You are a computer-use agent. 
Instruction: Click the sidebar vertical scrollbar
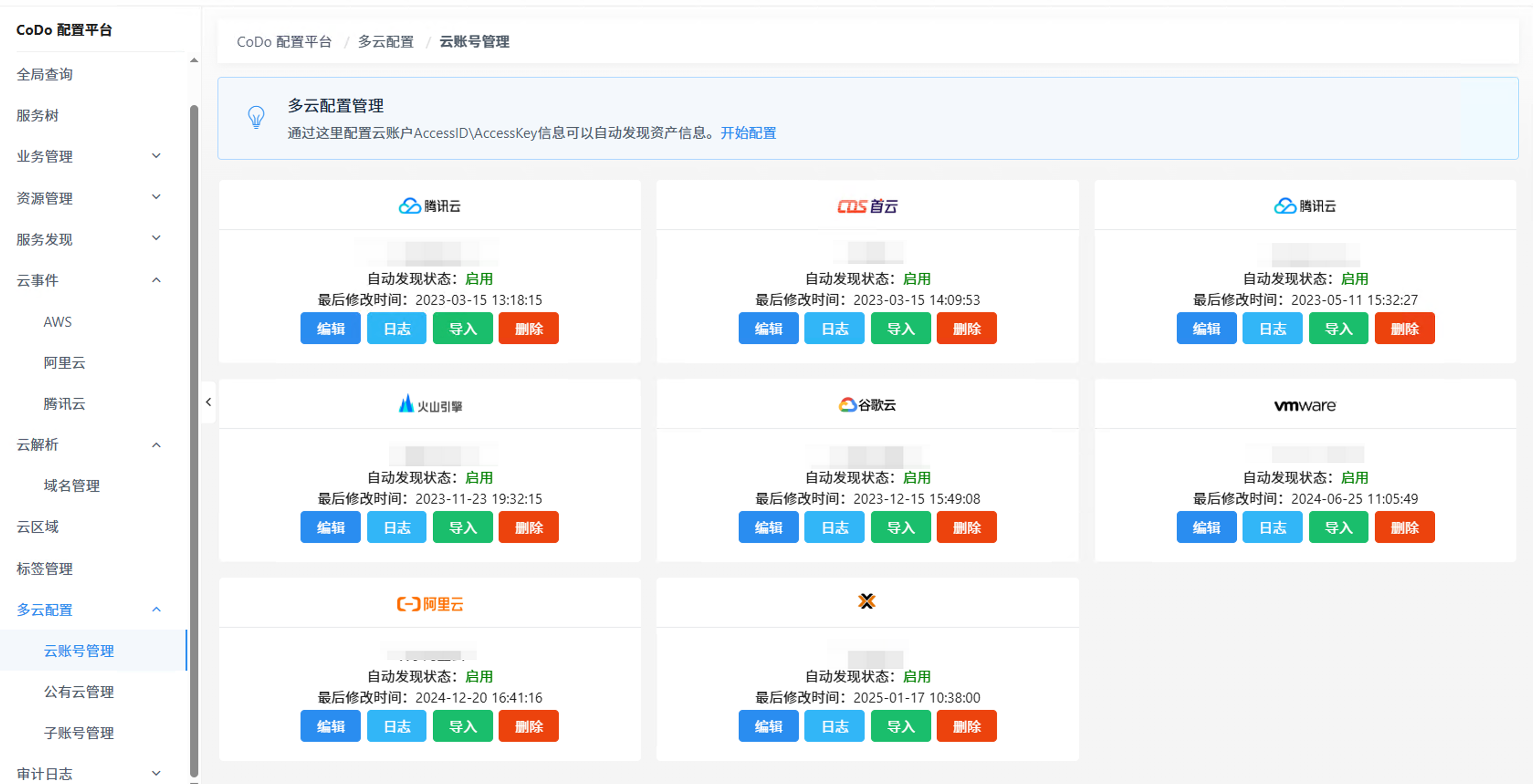click(x=194, y=440)
